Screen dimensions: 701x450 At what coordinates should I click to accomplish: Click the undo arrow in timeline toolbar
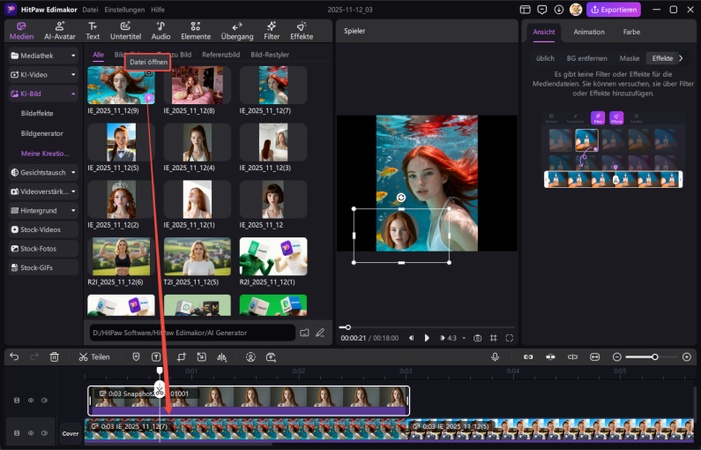coord(14,357)
